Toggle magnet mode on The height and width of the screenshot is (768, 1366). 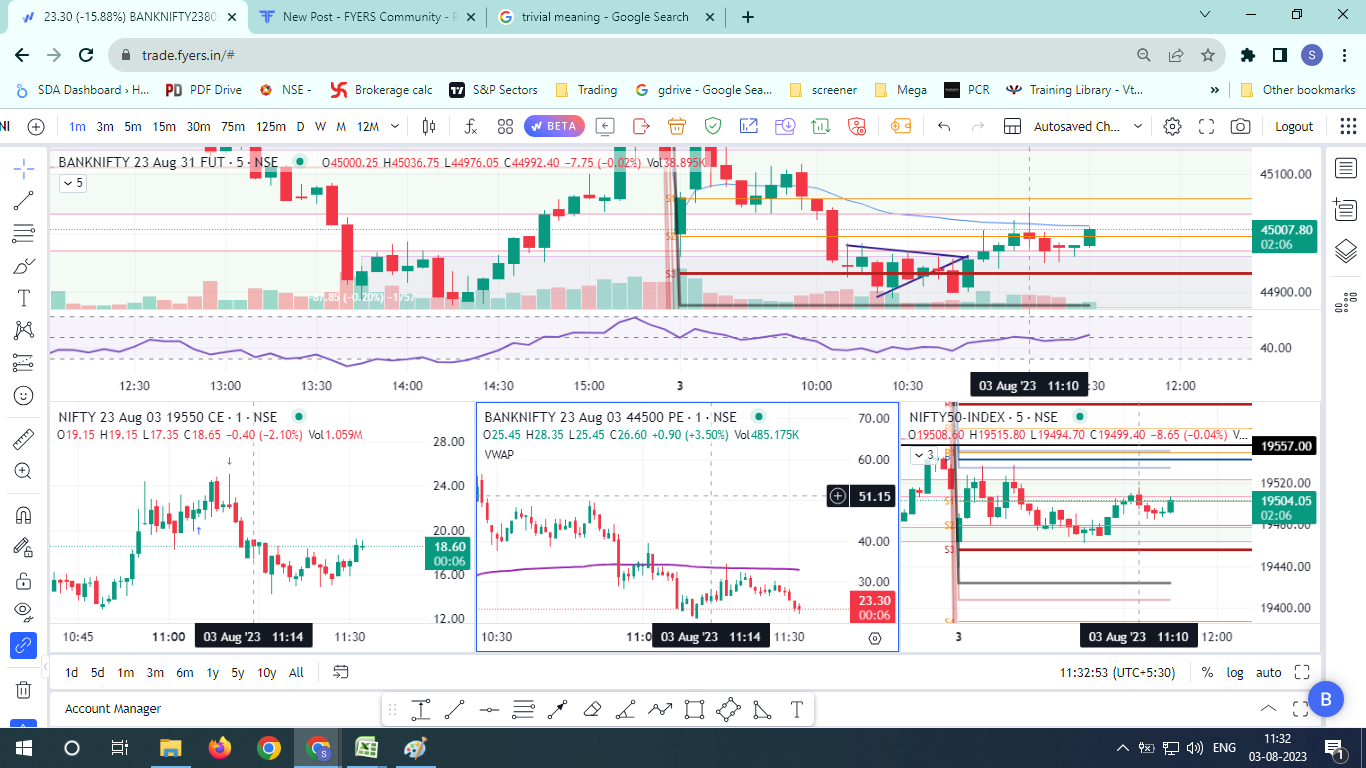click(x=23, y=515)
